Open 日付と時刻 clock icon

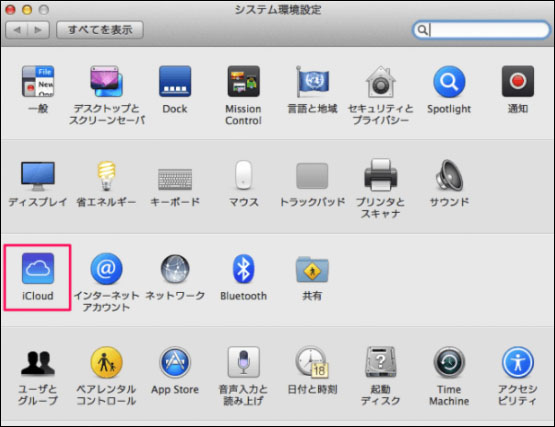[312, 362]
